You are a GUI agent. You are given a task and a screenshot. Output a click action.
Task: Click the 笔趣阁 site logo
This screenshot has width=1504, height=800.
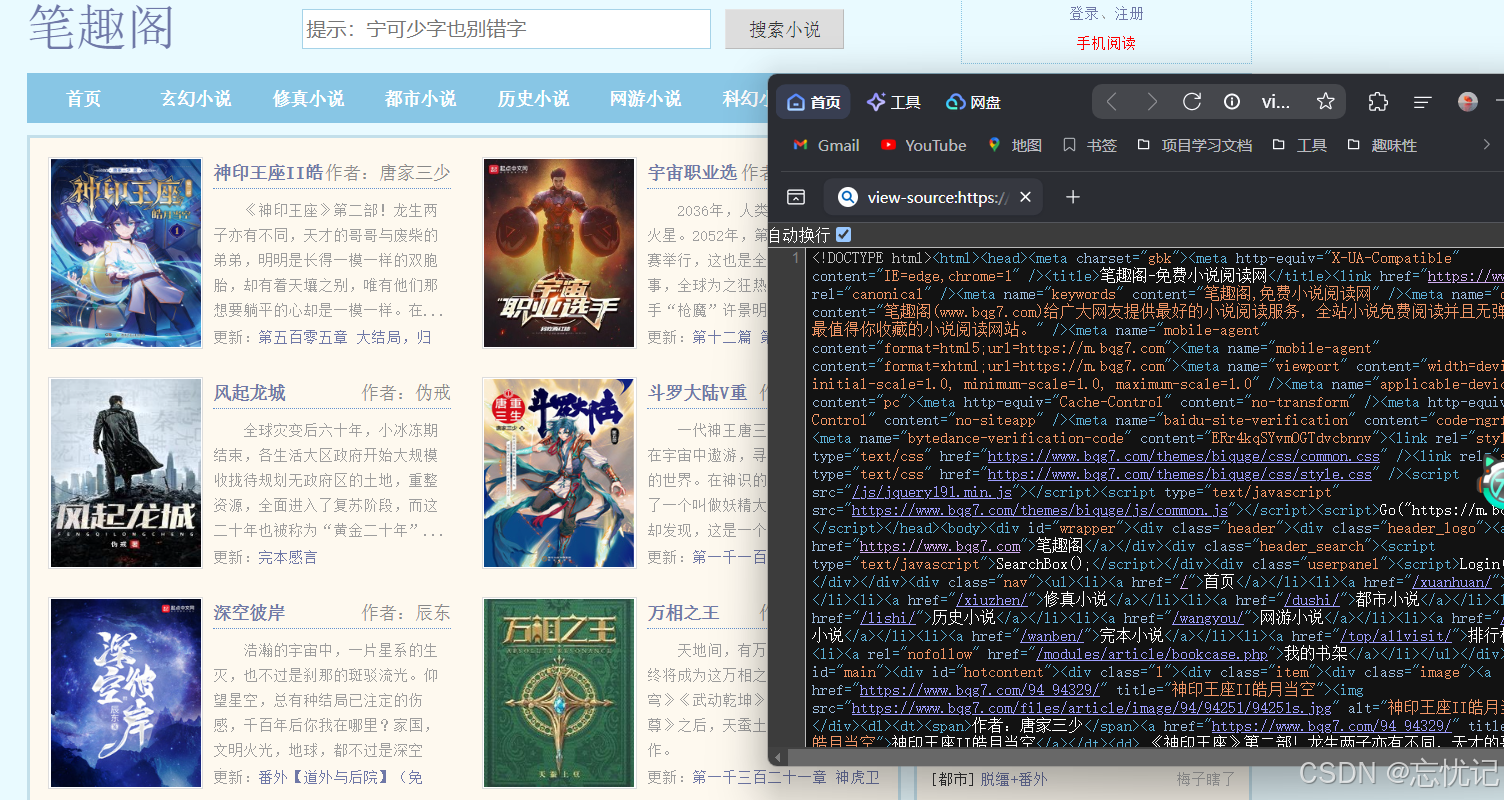(102, 26)
